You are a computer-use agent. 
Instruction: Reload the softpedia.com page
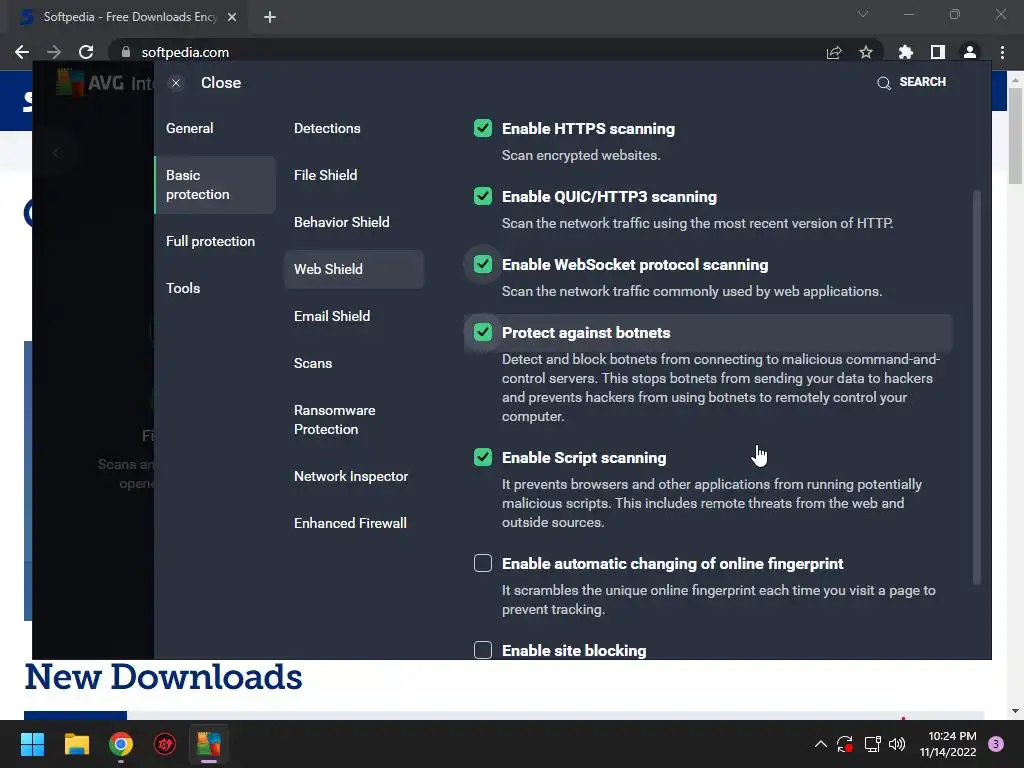pyautogui.click(x=86, y=52)
